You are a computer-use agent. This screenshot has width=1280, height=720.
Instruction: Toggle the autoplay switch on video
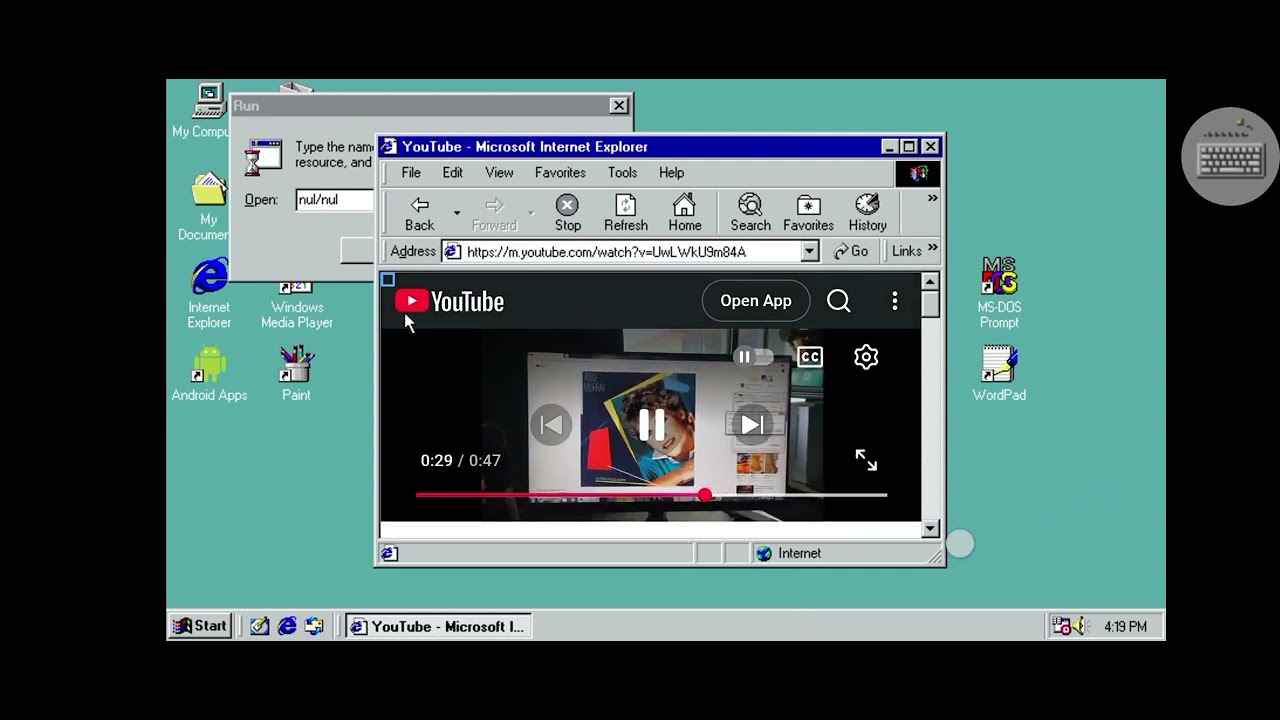[755, 357]
